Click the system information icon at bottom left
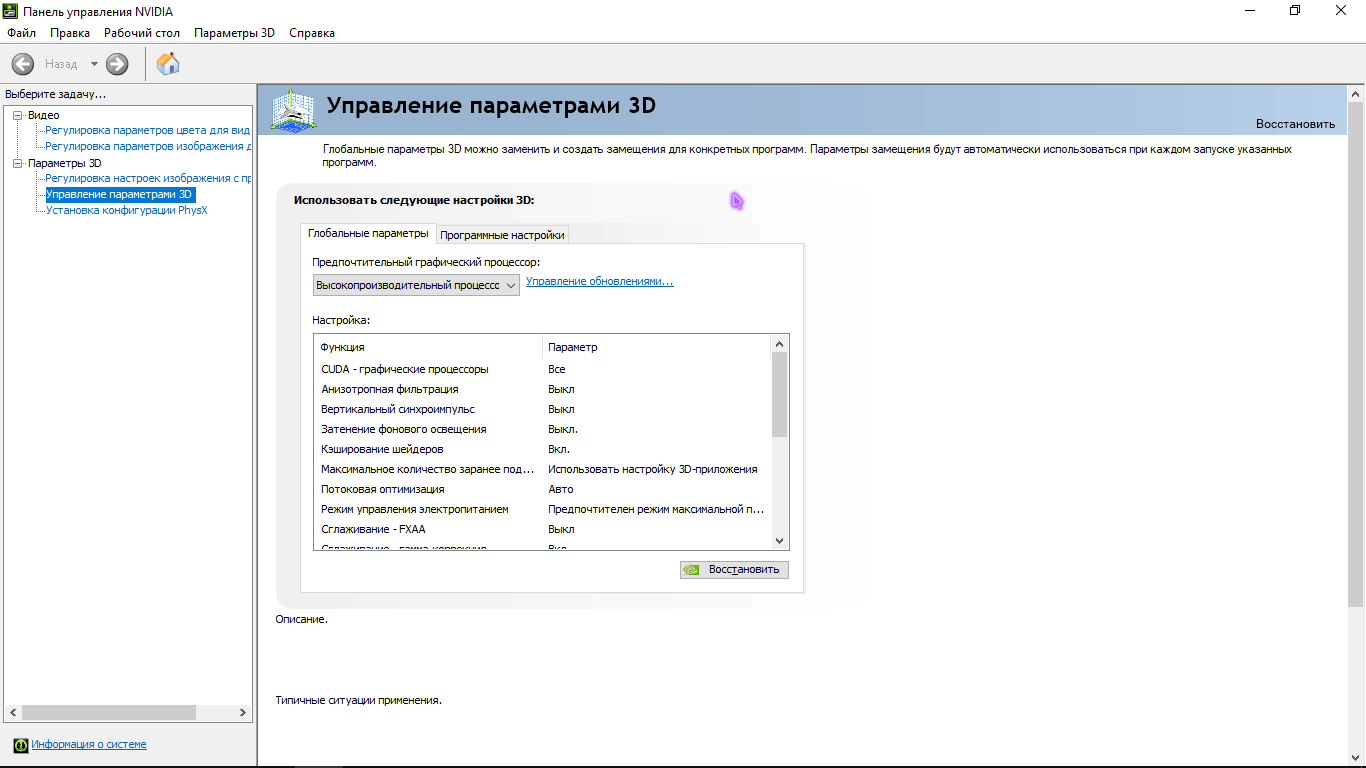 (x=20, y=745)
